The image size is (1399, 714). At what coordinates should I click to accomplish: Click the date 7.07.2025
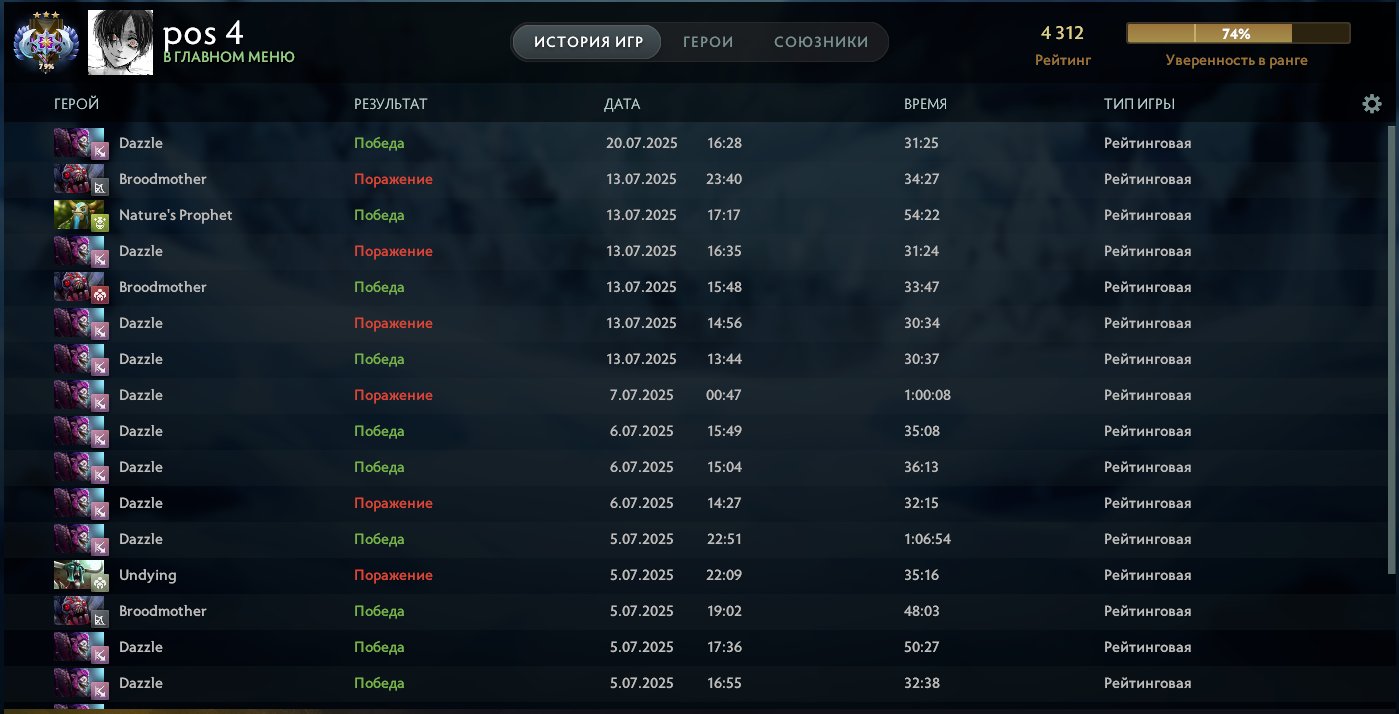(x=643, y=395)
